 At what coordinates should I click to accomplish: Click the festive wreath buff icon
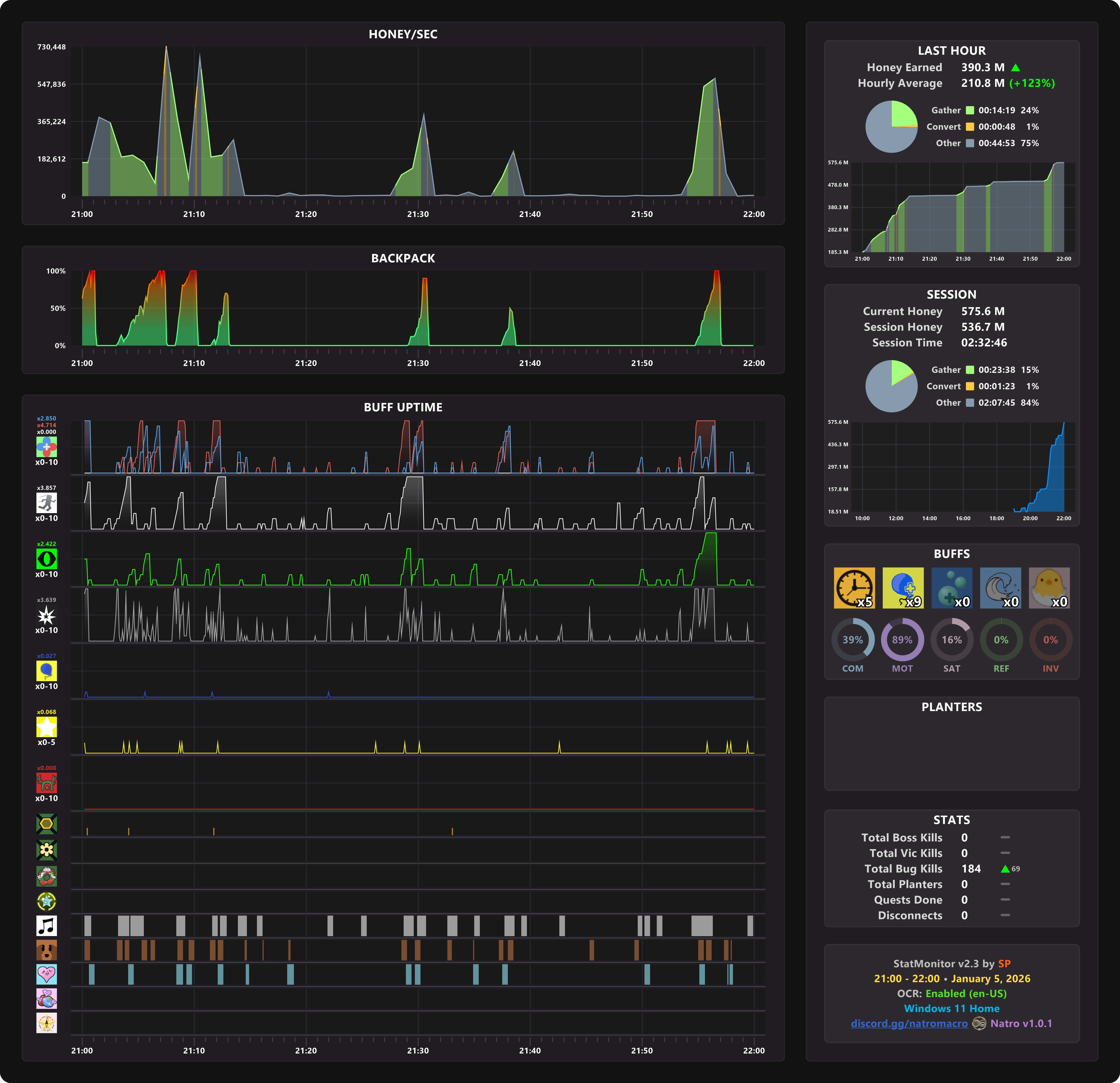(x=46, y=876)
